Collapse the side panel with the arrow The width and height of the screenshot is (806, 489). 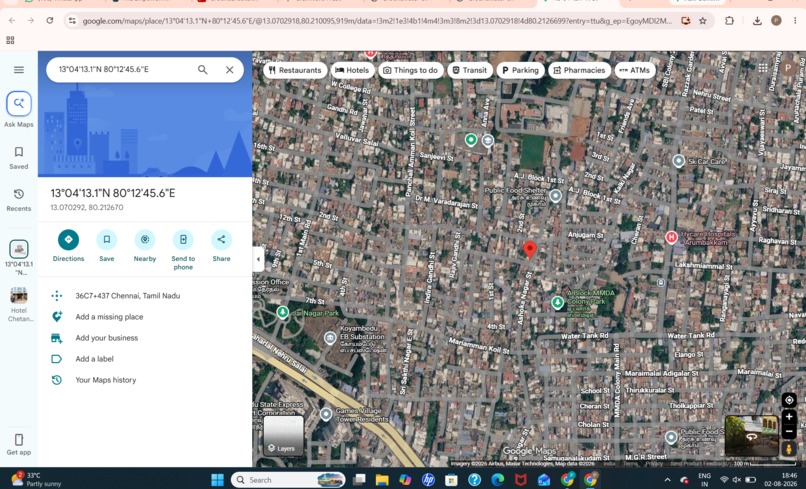point(259,259)
